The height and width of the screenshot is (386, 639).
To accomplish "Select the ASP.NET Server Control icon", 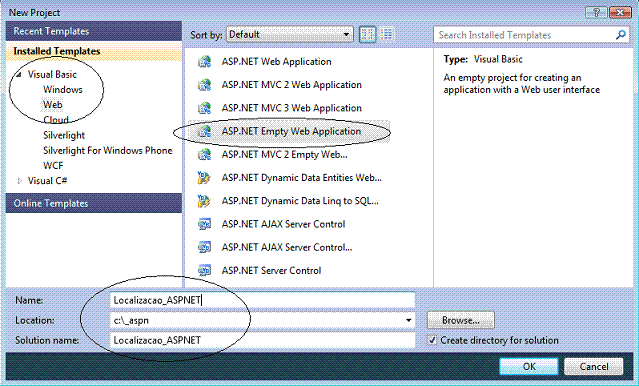I will pyautogui.click(x=204, y=270).
